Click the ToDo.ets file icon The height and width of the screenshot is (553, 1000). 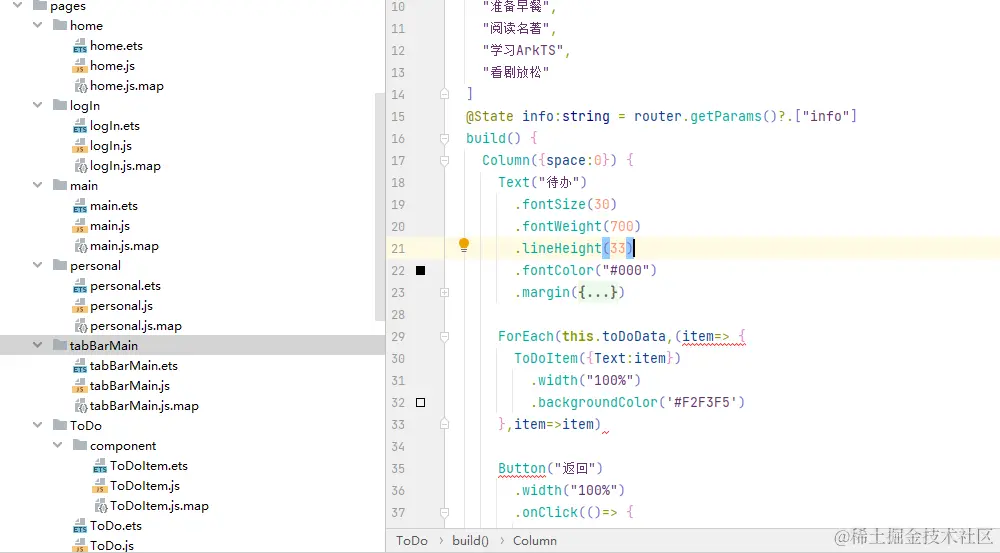pyautogui.click(x=80, y=526)
